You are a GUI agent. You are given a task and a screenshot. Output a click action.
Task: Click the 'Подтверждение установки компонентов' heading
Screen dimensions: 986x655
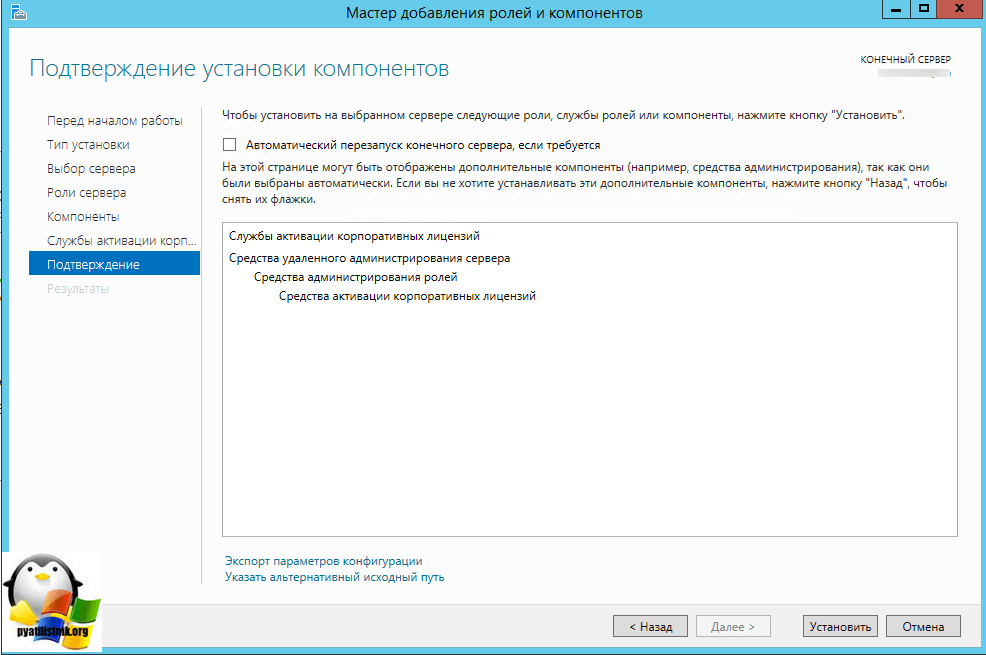point(239,68)
